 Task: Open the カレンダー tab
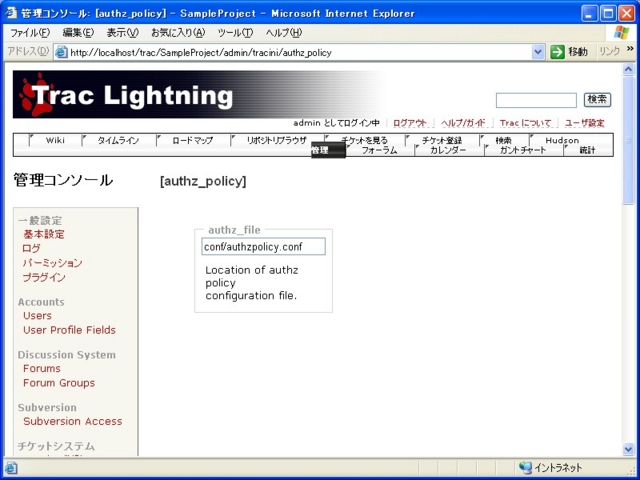coord(448,151)
